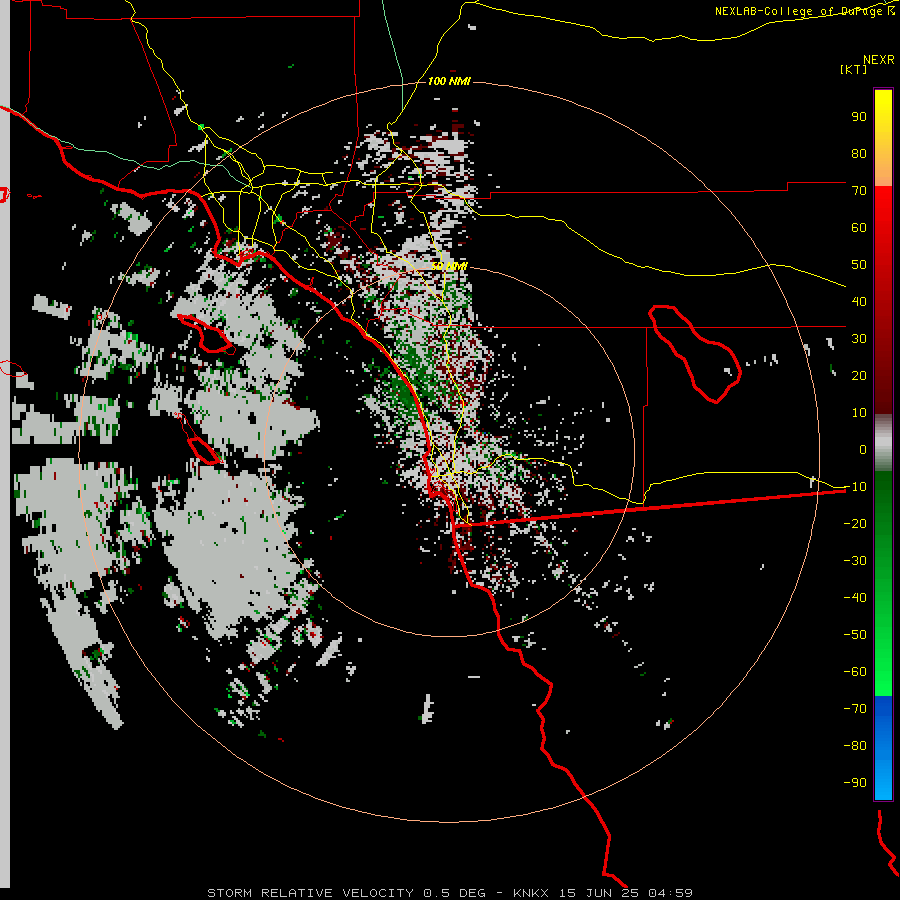Click the 90 value on velocity scale

click(x=859, y=117)
